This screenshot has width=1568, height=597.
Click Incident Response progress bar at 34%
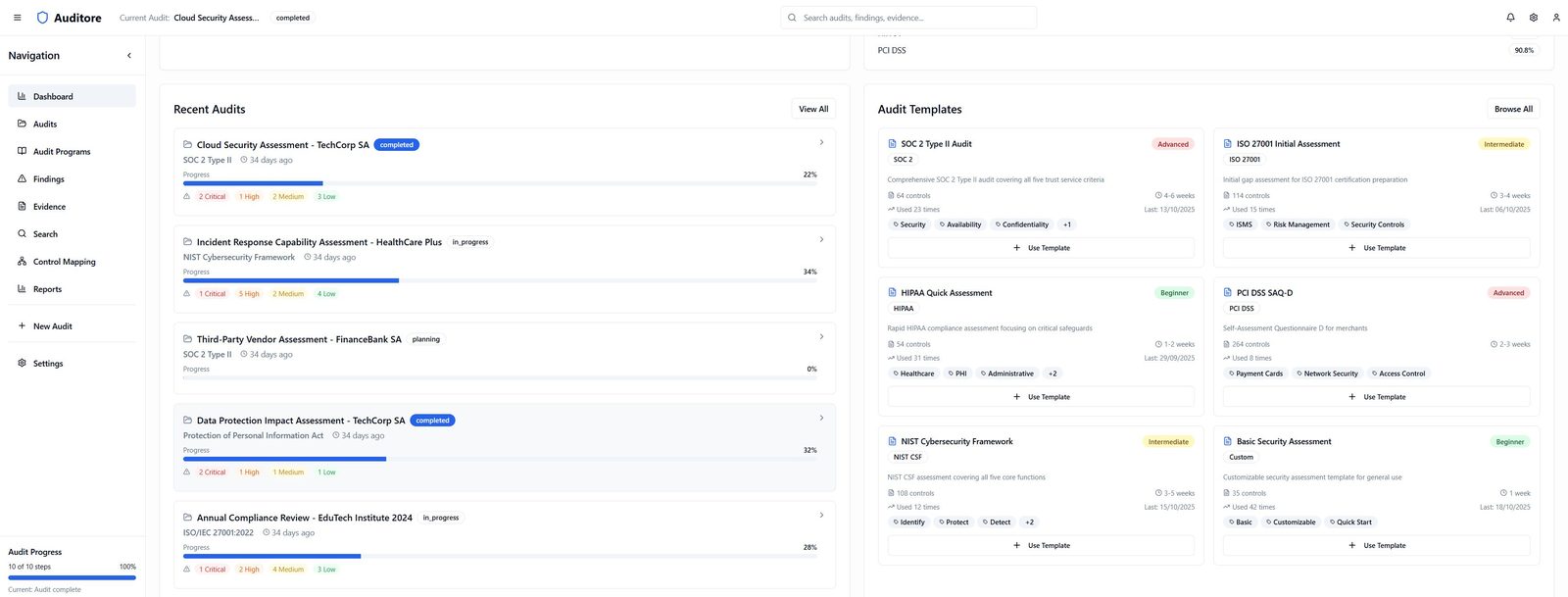[500, 280]
